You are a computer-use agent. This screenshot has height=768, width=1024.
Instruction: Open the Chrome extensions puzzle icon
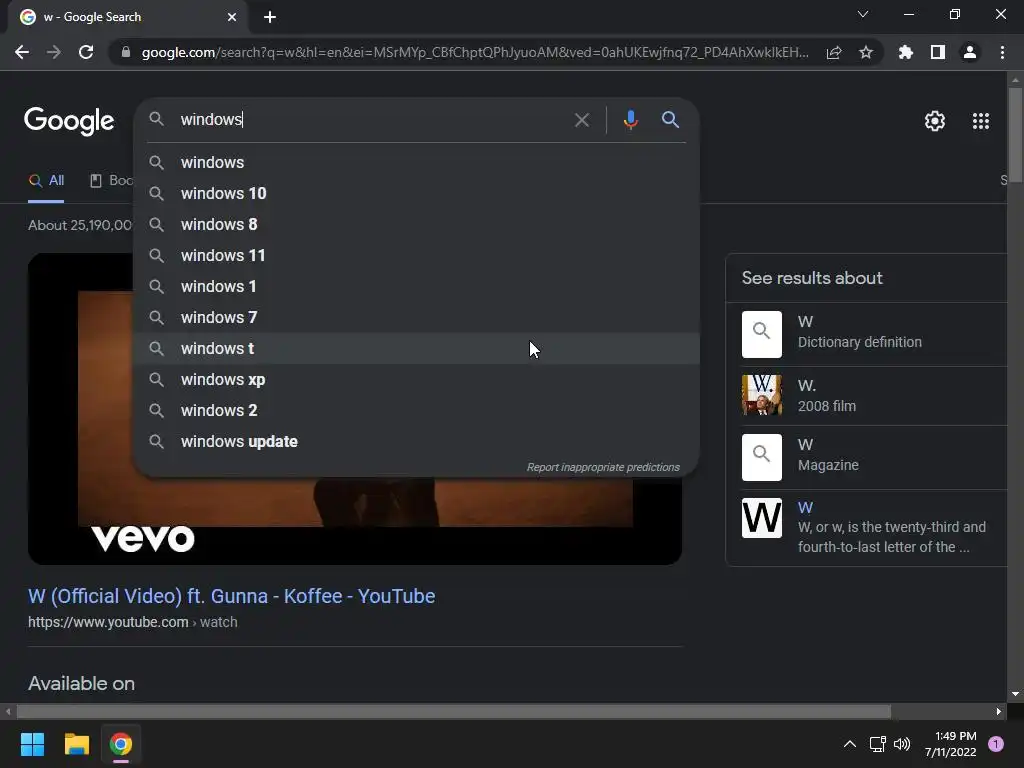tap(906, 52)
